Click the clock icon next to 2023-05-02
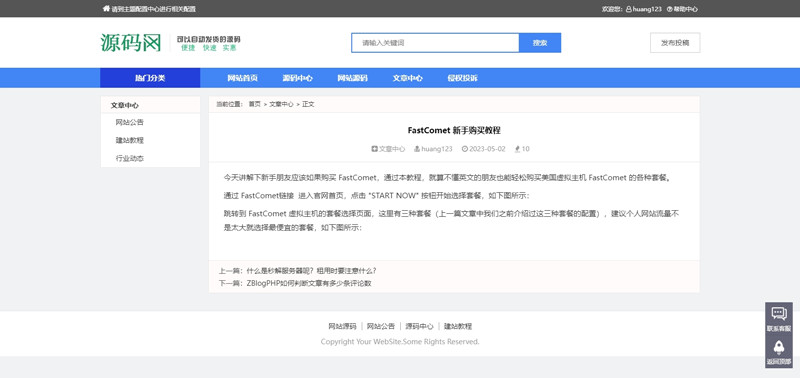Viewport: 800px width, 378px height. pos(464,149)
